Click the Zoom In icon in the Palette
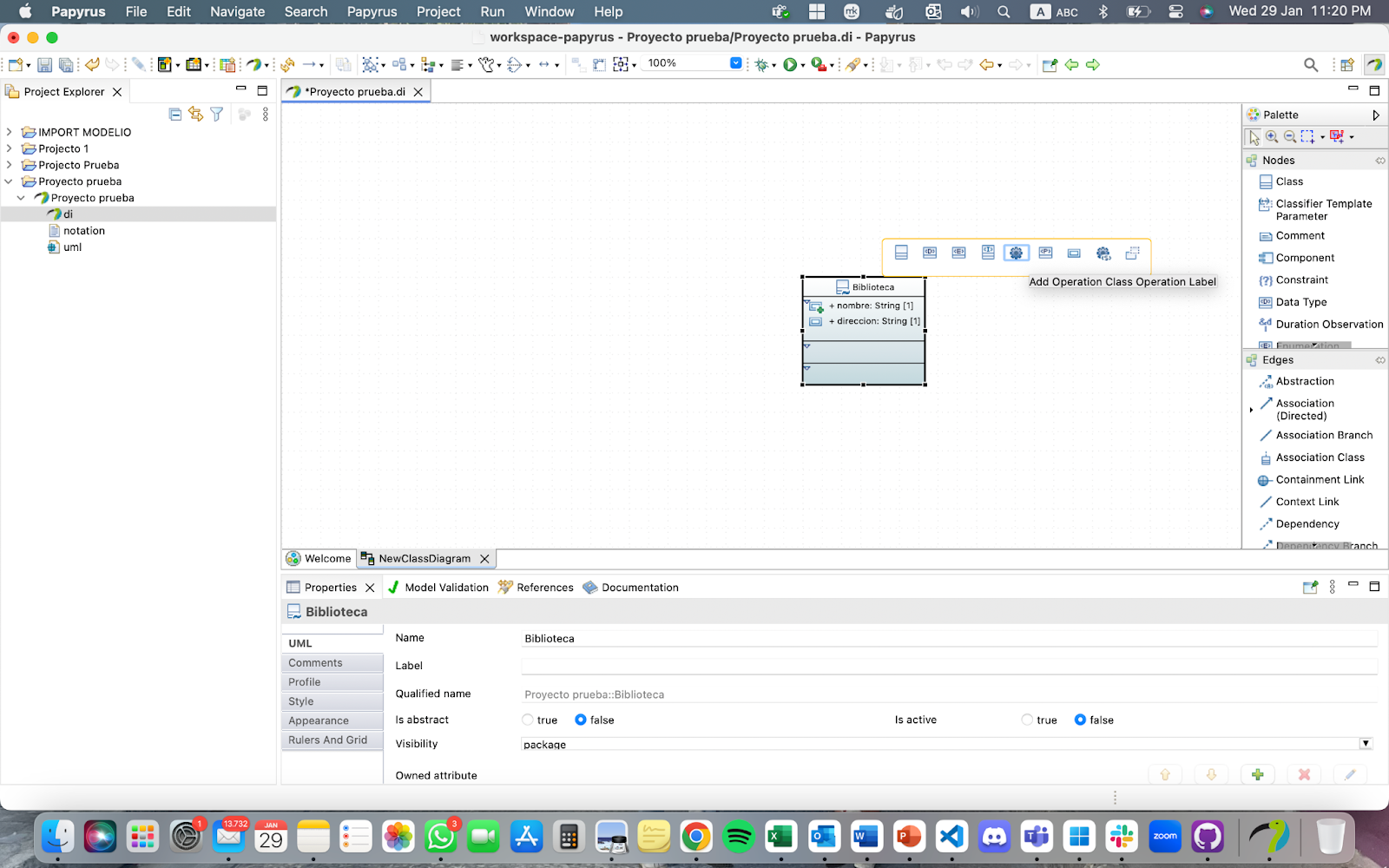Viewport: 1389px width, 868px height. pyautogui.click(x=1272, y=137)
